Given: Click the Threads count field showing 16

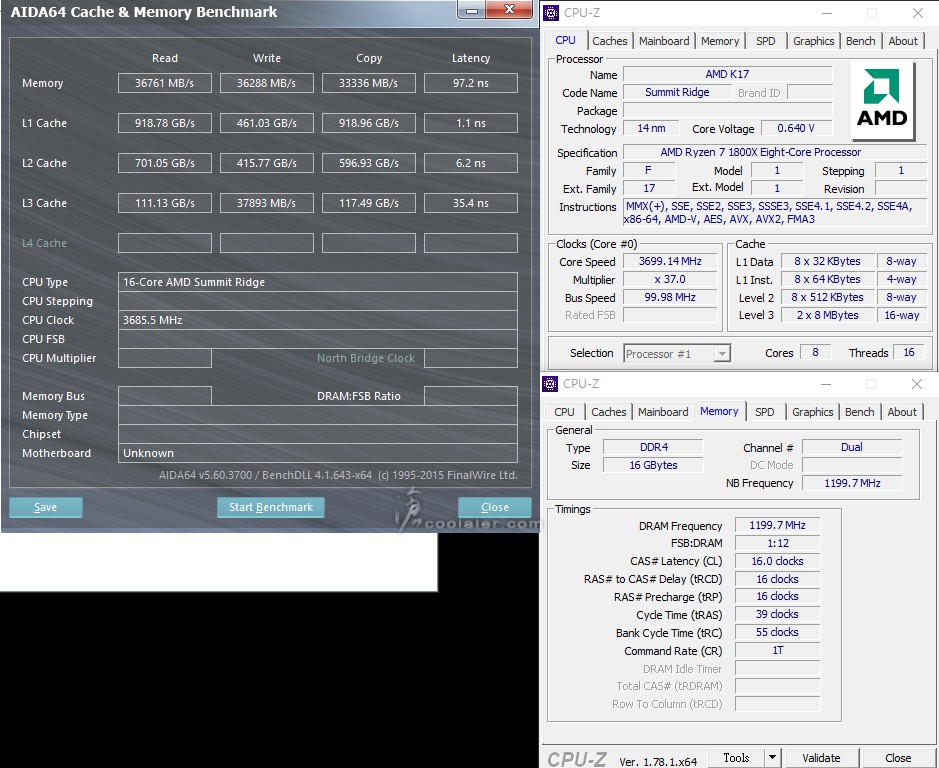Looking at the screenshot, I should tap(909, 352).
